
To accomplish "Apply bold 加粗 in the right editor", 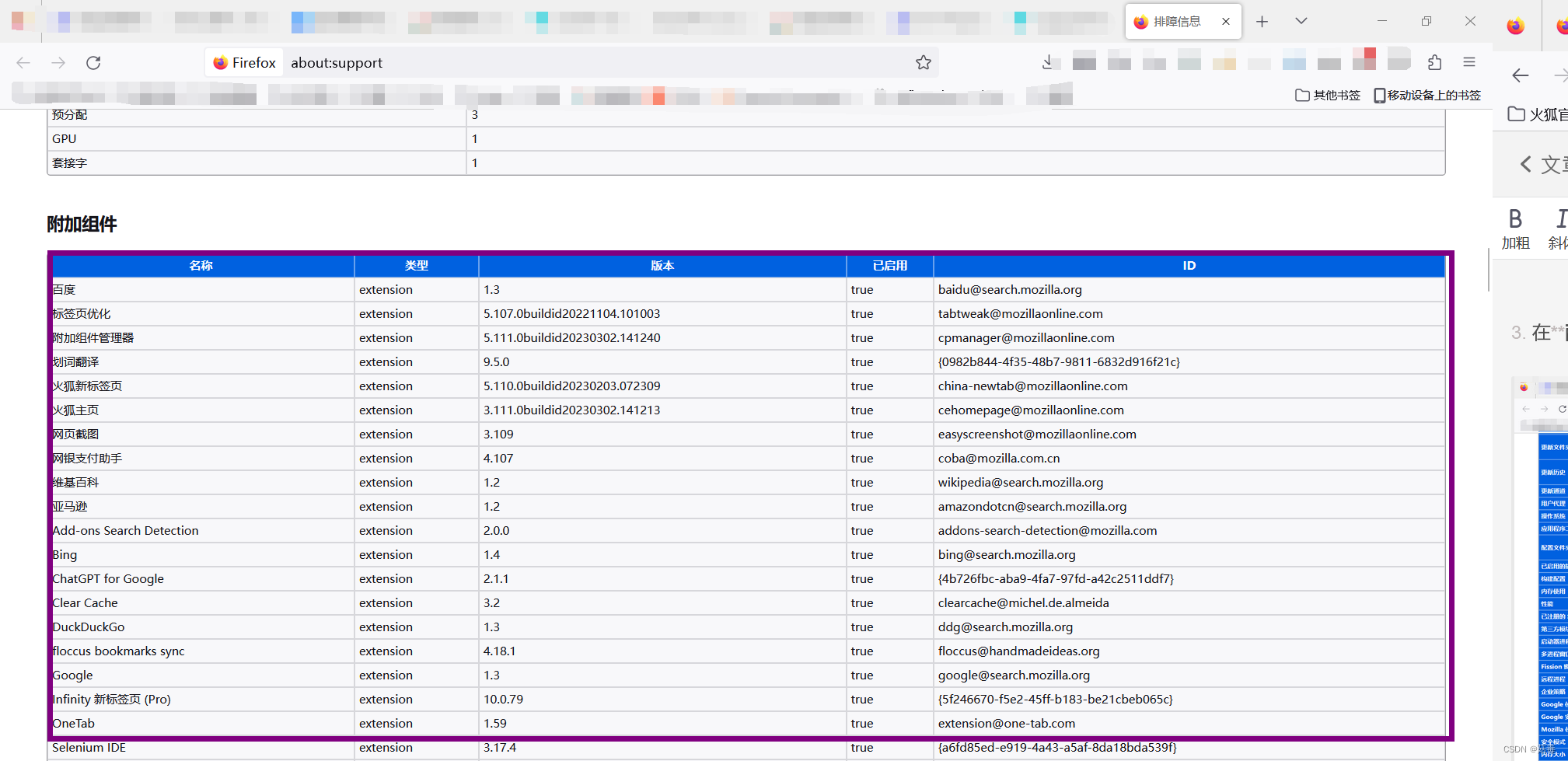I will [1515, 229].
